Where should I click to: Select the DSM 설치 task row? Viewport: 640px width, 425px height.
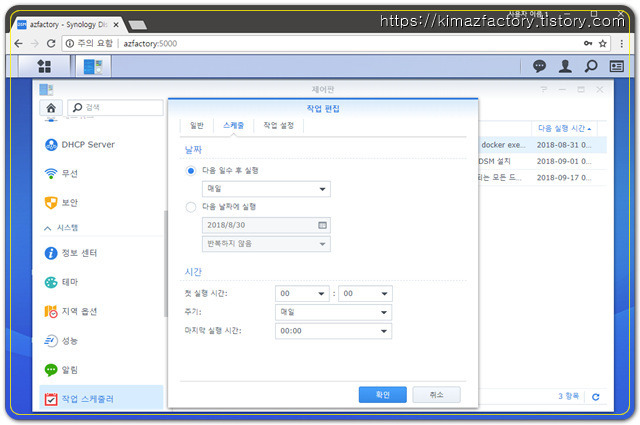click(542, 161)
